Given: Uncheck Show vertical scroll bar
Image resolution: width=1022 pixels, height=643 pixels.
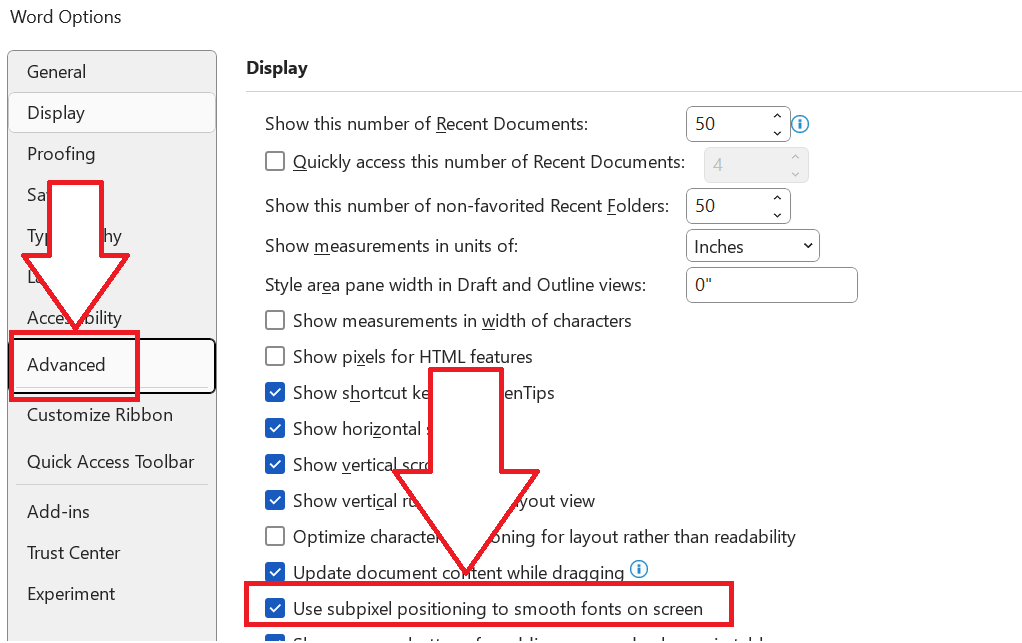Looking at the screenshot, I should (275, 464).
